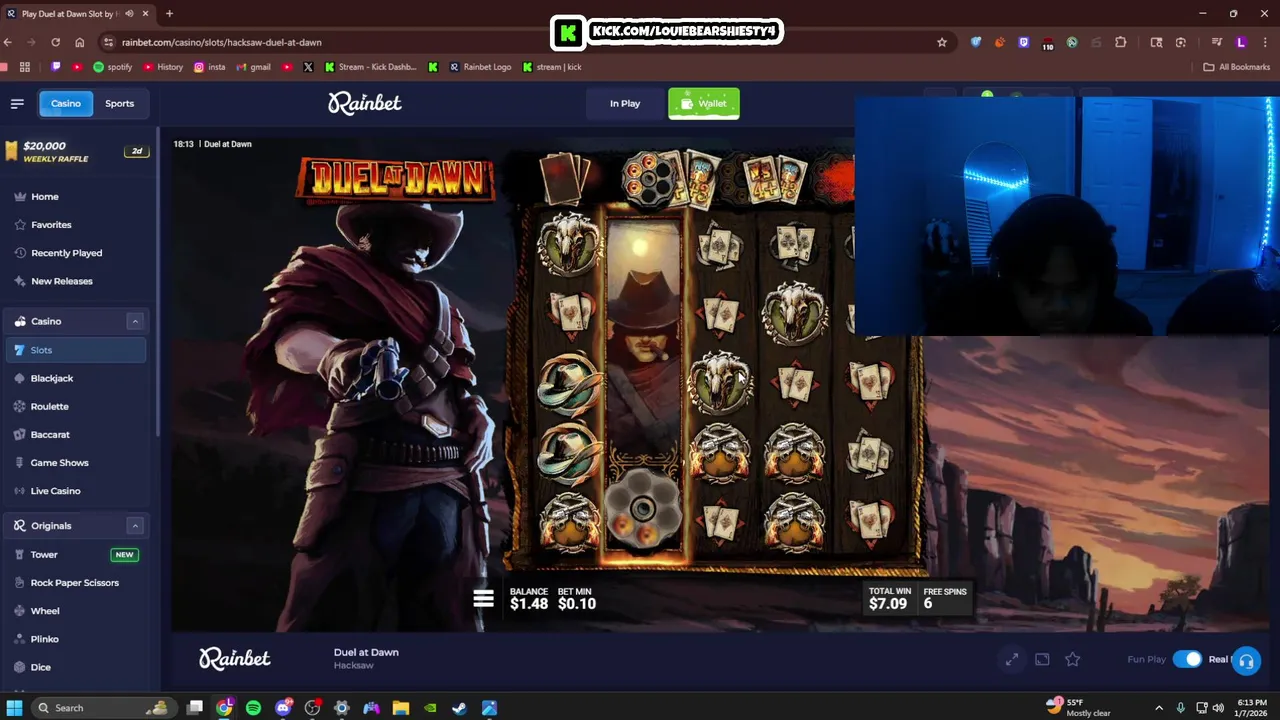Open the browser home page
This screenshot has height=720, width=1280.
80,42
